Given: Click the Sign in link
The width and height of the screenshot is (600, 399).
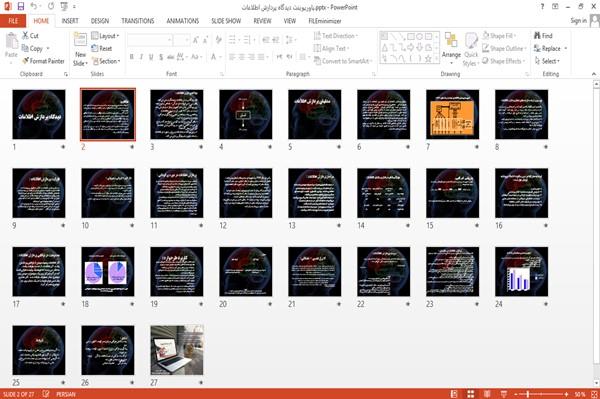Looking at the screenshot, I should 578,21.
